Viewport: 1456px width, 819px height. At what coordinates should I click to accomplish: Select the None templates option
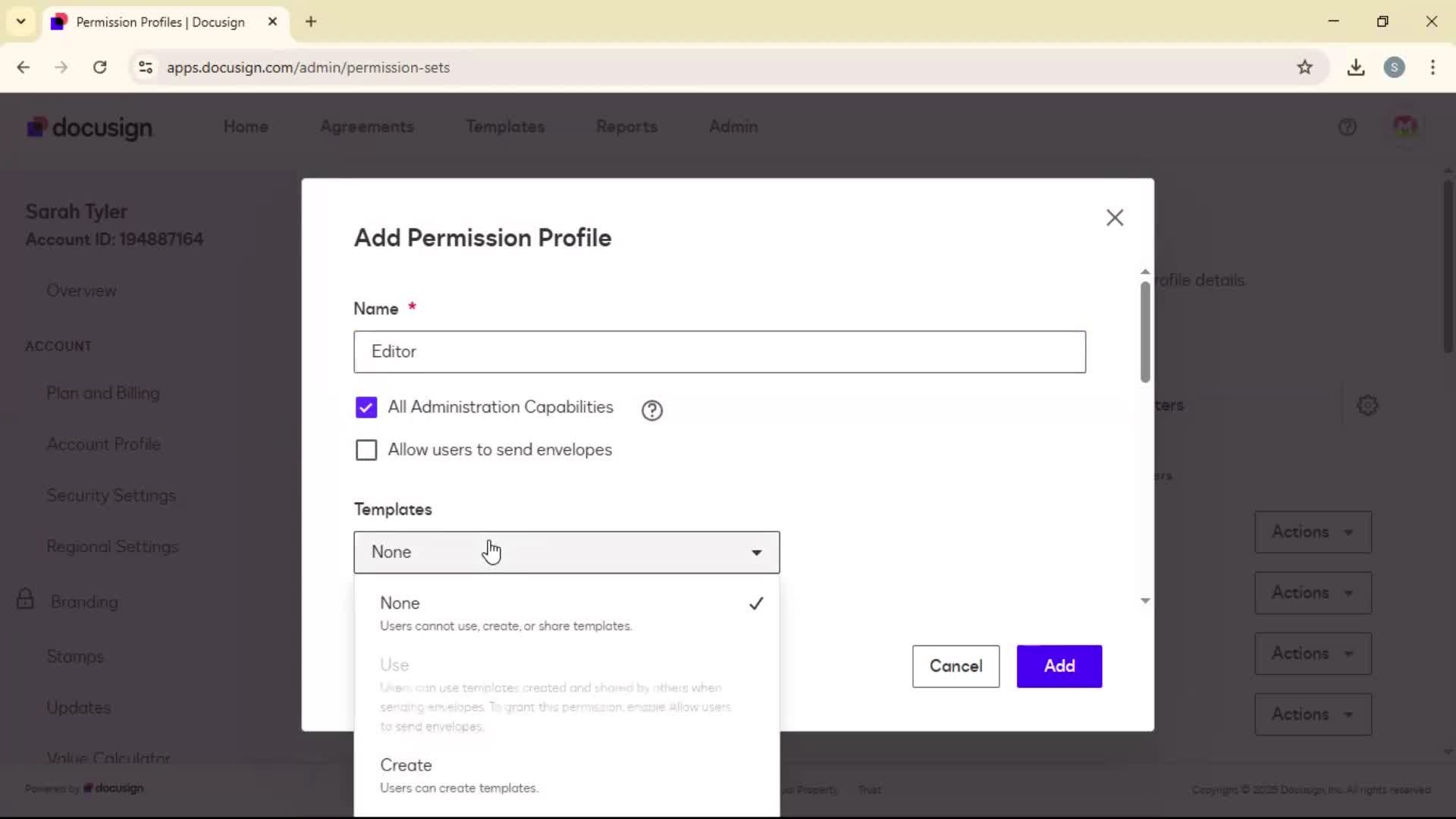[566, 613]
